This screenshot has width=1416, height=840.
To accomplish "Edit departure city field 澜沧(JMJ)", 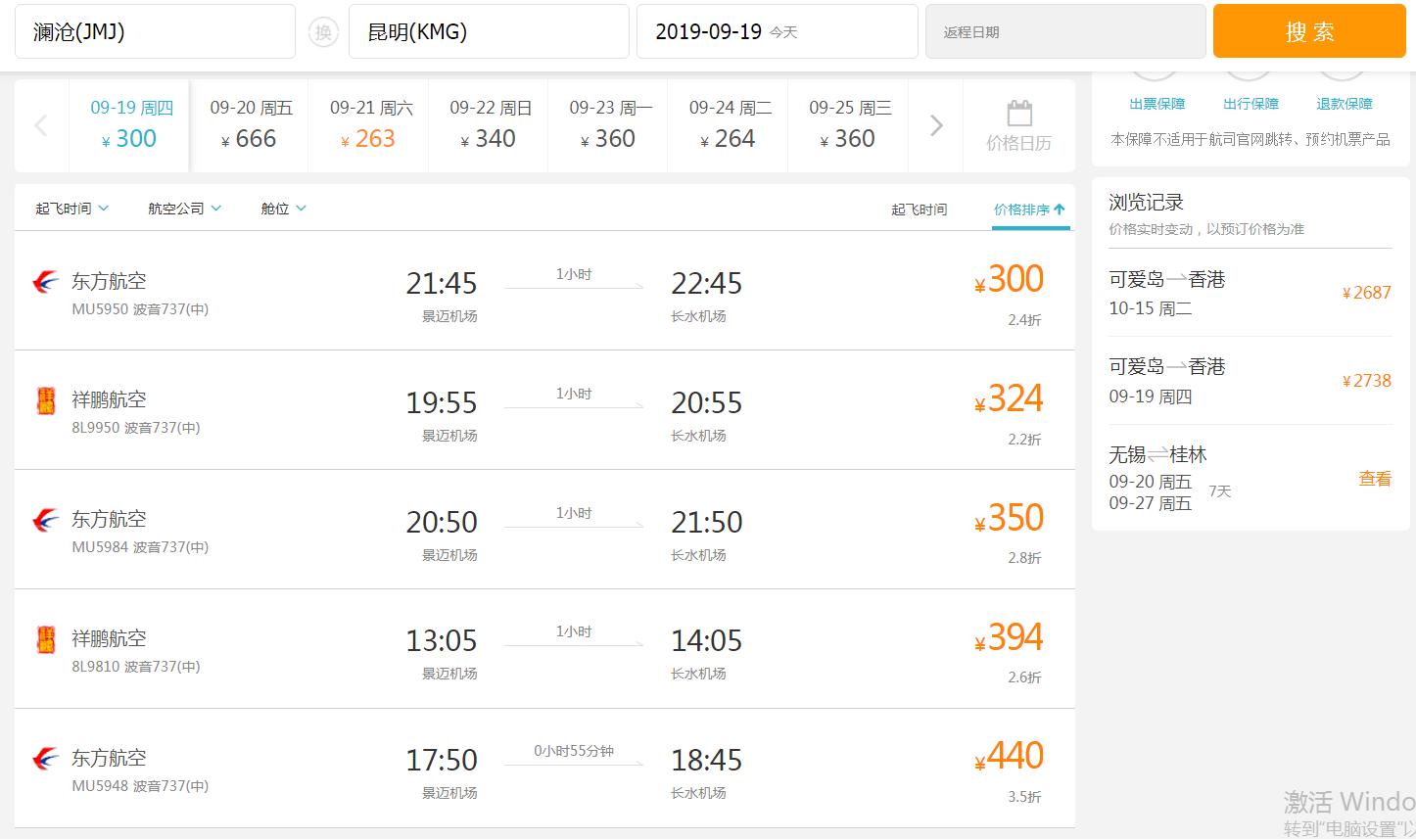I will [x=155, y=31].
